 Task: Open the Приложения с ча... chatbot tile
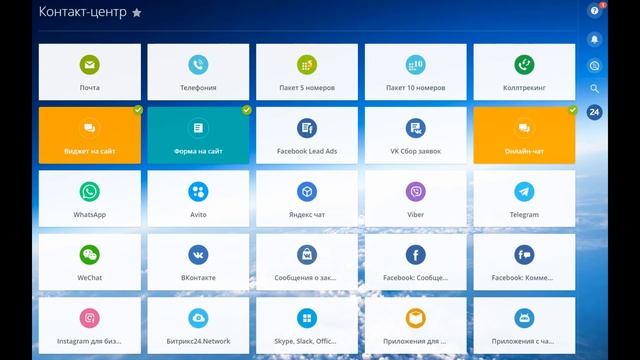(524, 325)
